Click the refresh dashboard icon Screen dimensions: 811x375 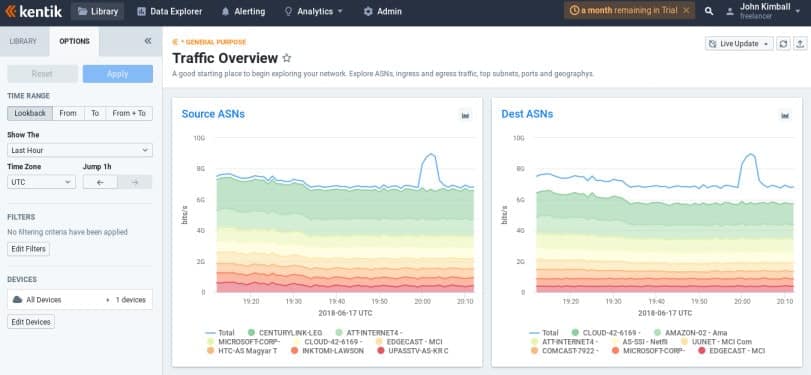coord(784,43)
